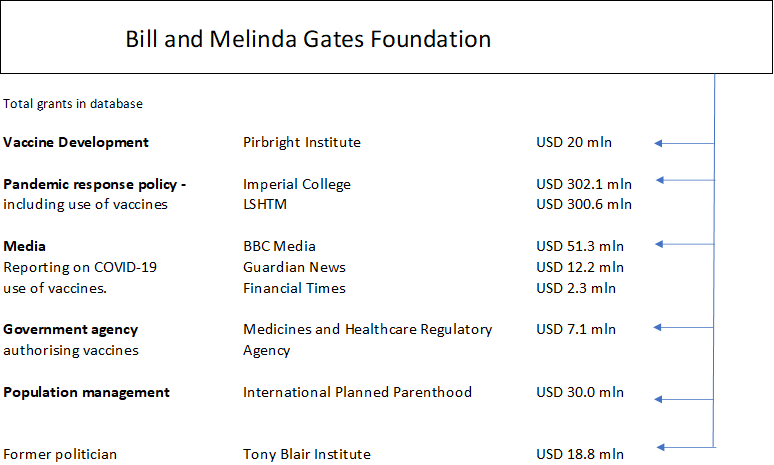Viewport: 774px width, 465px height.
Task: Click the Imperial College entry
Action: [296, 184]
